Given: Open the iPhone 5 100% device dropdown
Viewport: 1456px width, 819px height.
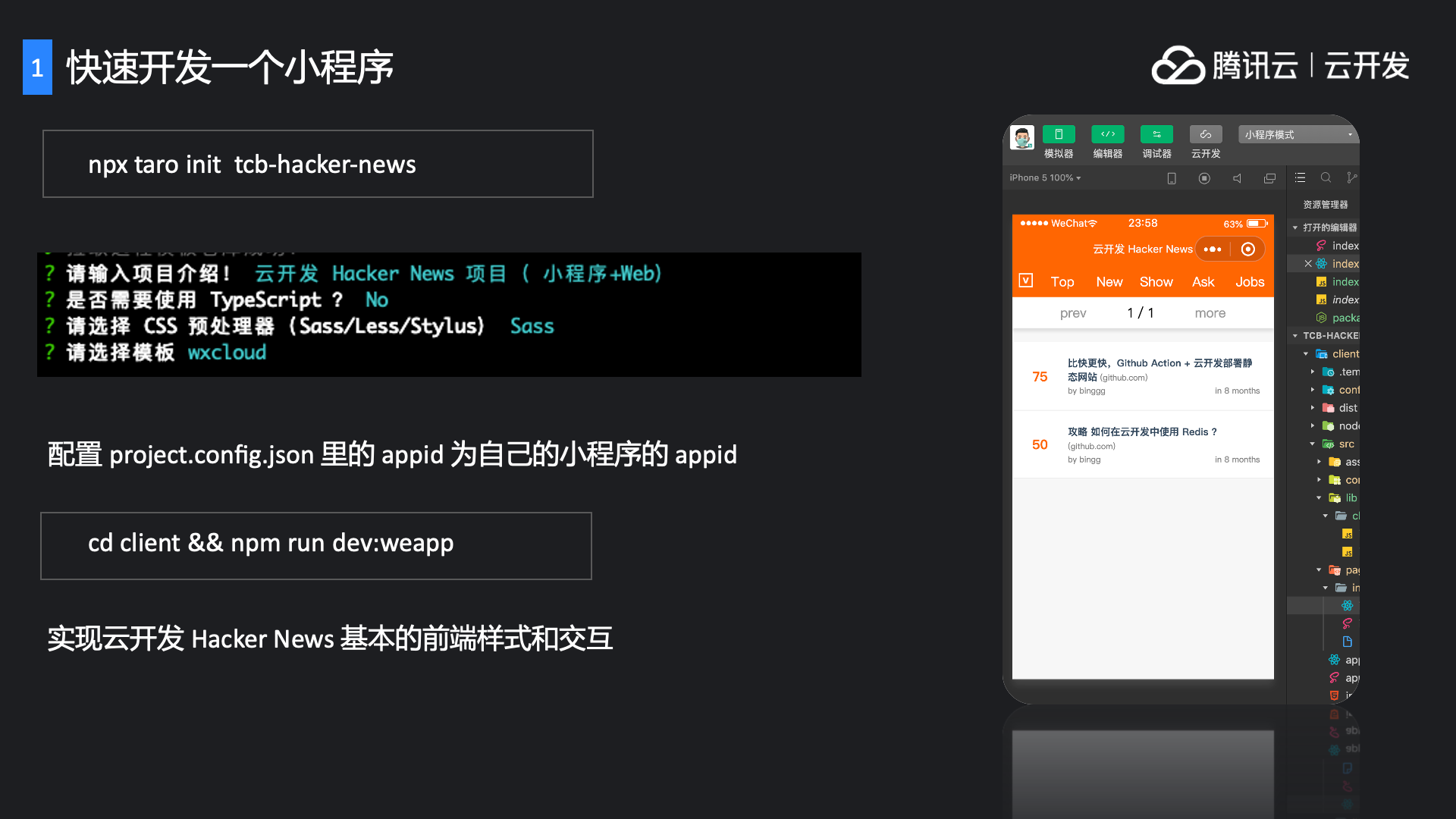Looking at the screenshot, I should click(1045, 177).
